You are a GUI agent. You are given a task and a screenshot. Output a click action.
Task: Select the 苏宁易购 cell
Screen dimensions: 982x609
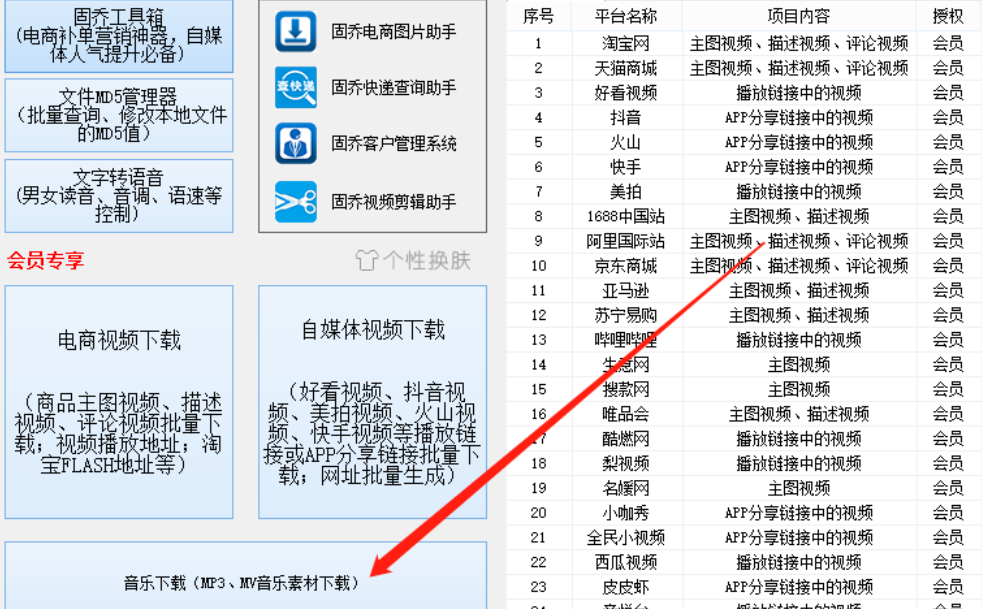click(626, 315)
